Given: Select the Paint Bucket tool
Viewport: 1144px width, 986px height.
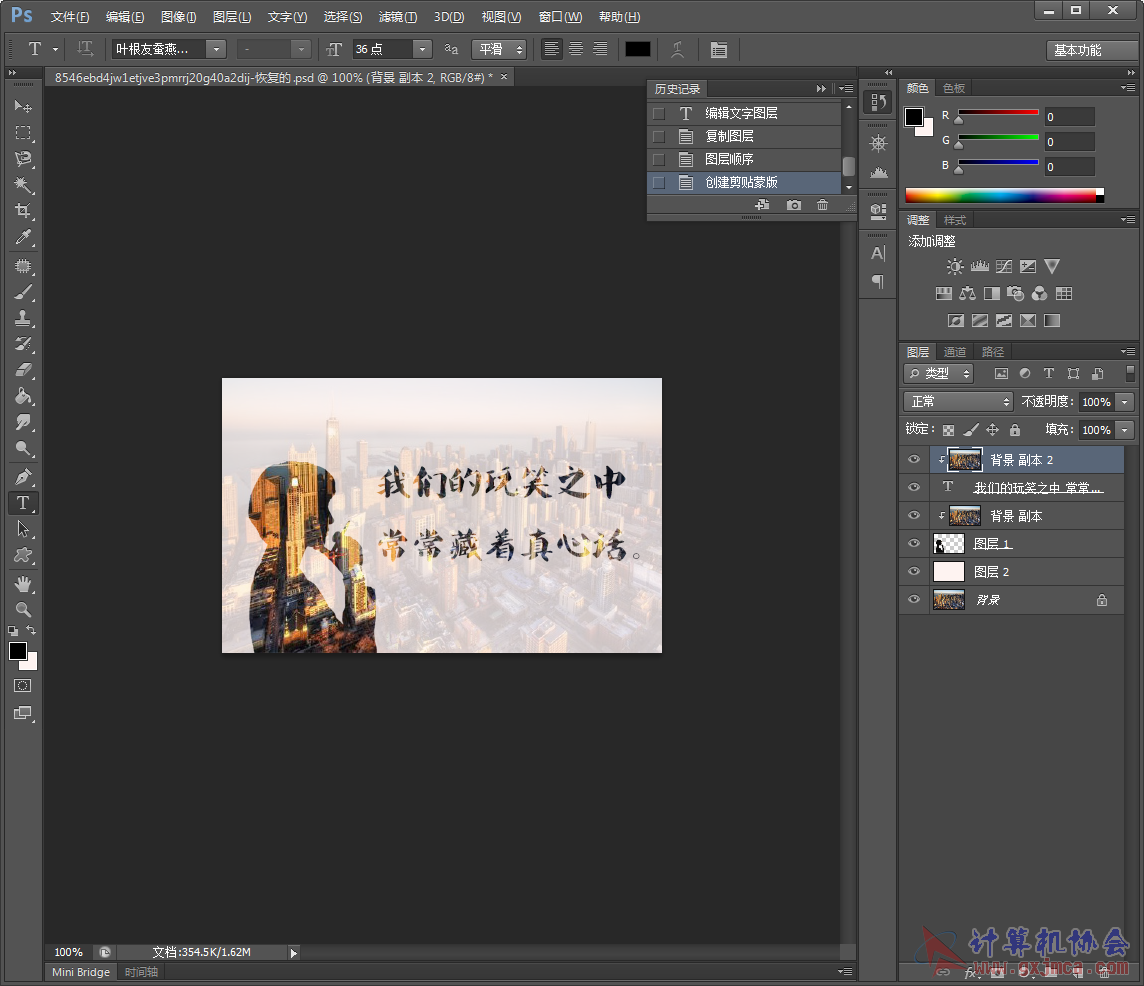Looking at the screenshot, I should (23, 396).
